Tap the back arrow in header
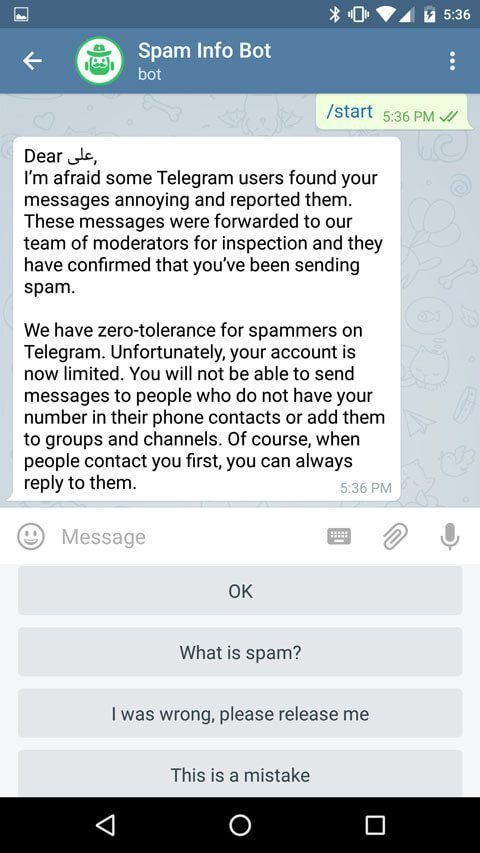 point(32,61)
